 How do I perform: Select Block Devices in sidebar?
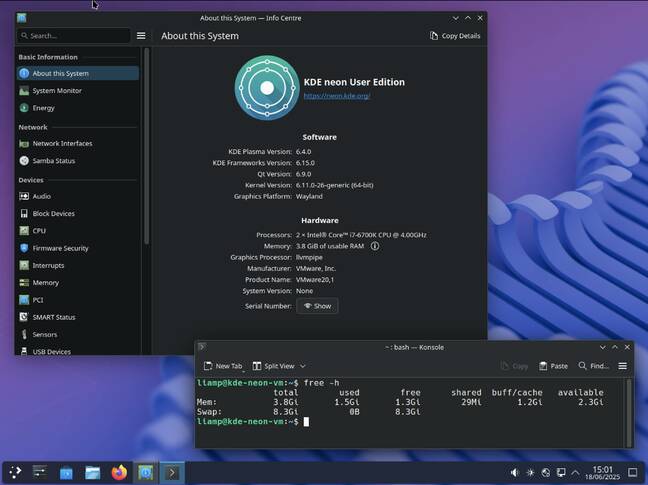click(x=78, y=214)
